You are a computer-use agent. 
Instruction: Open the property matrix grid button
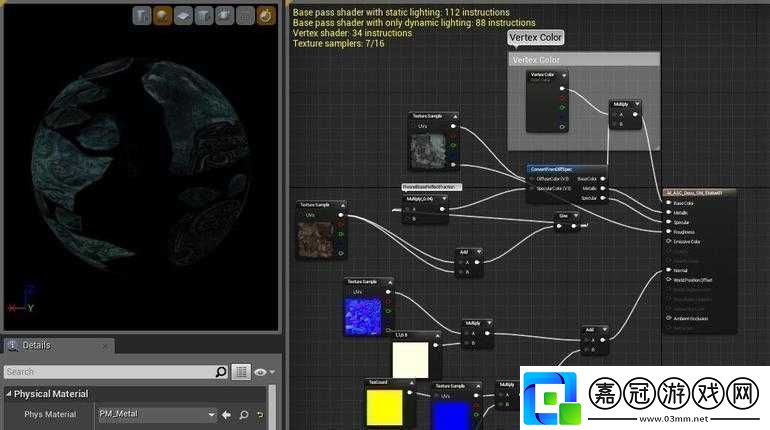click(x=241, y=372)
